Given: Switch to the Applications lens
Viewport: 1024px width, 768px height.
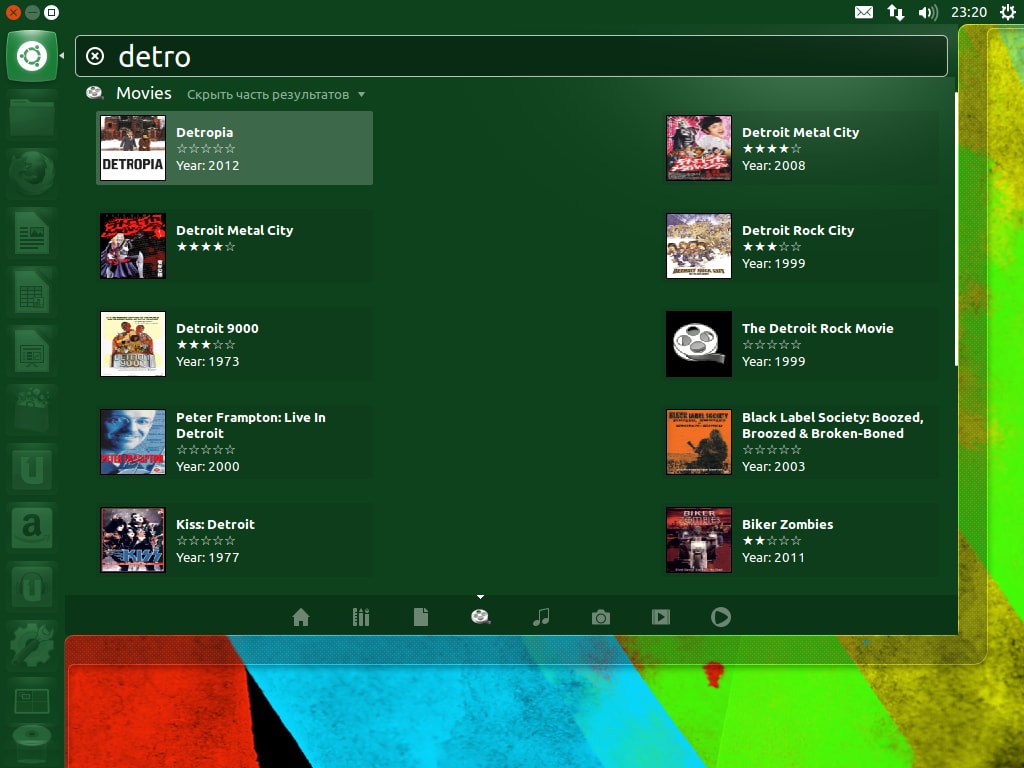Looking at the screenshot, I should [360, 616].
